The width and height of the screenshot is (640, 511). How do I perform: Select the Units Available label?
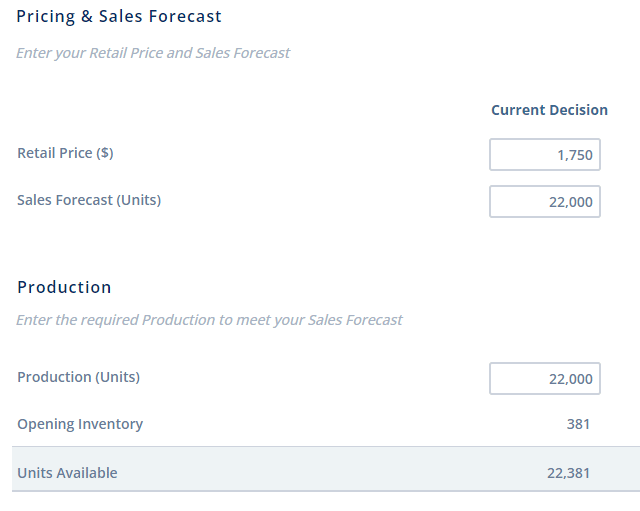(x=67, y=473)
